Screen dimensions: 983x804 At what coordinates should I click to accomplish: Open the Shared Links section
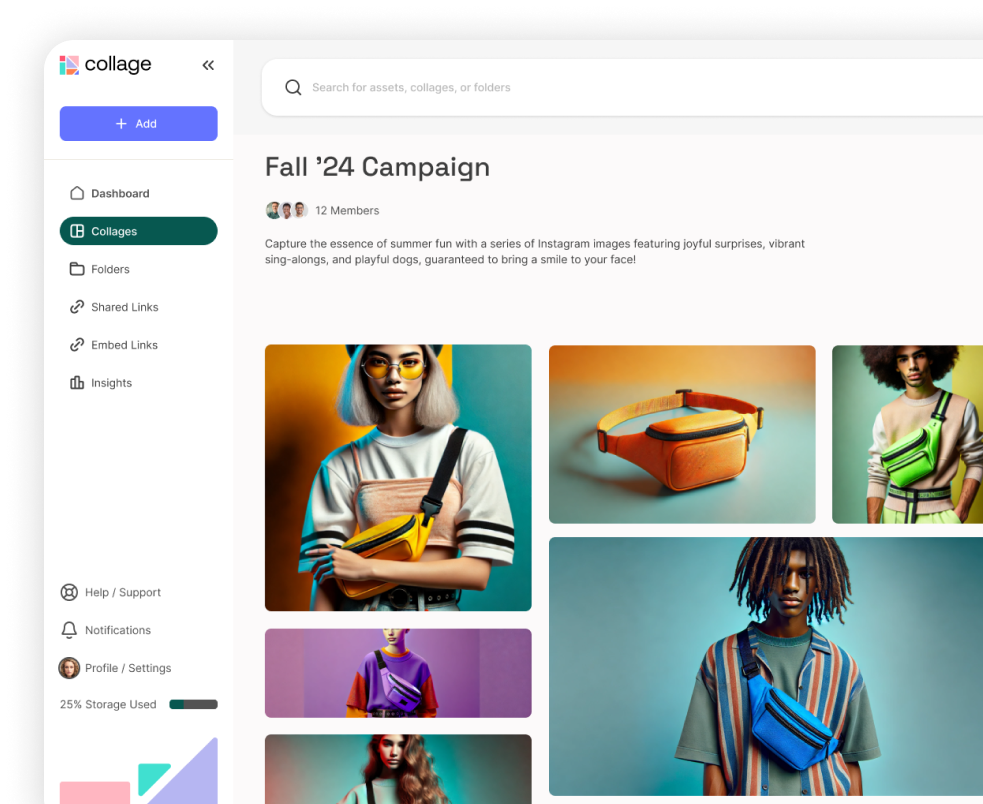124,307
